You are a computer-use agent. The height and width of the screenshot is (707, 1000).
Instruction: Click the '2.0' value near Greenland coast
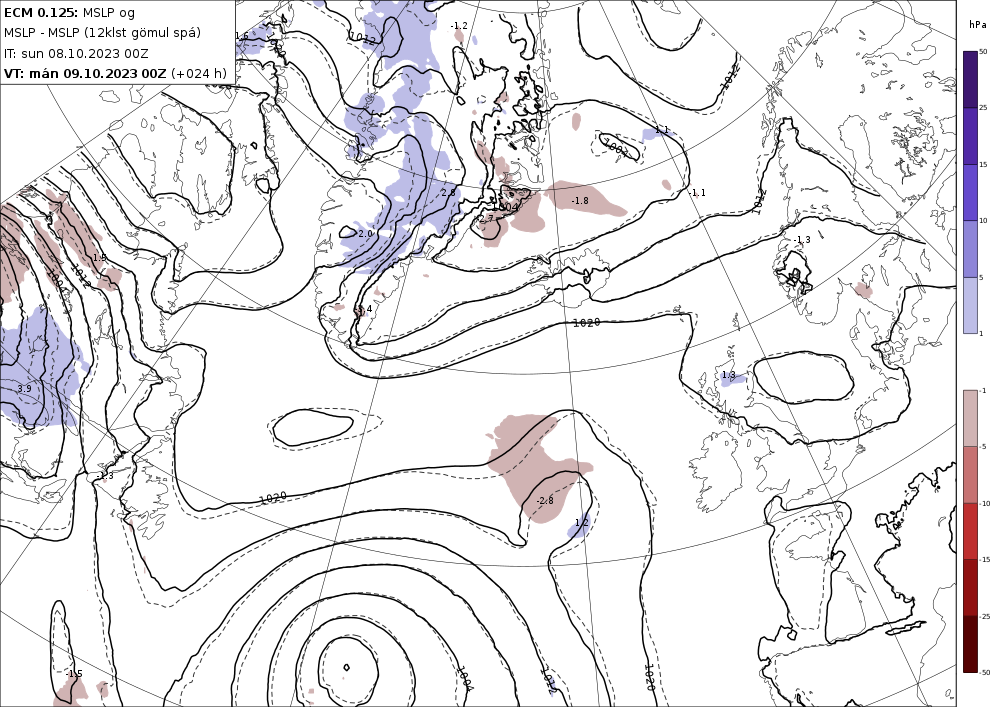[365, 234]
